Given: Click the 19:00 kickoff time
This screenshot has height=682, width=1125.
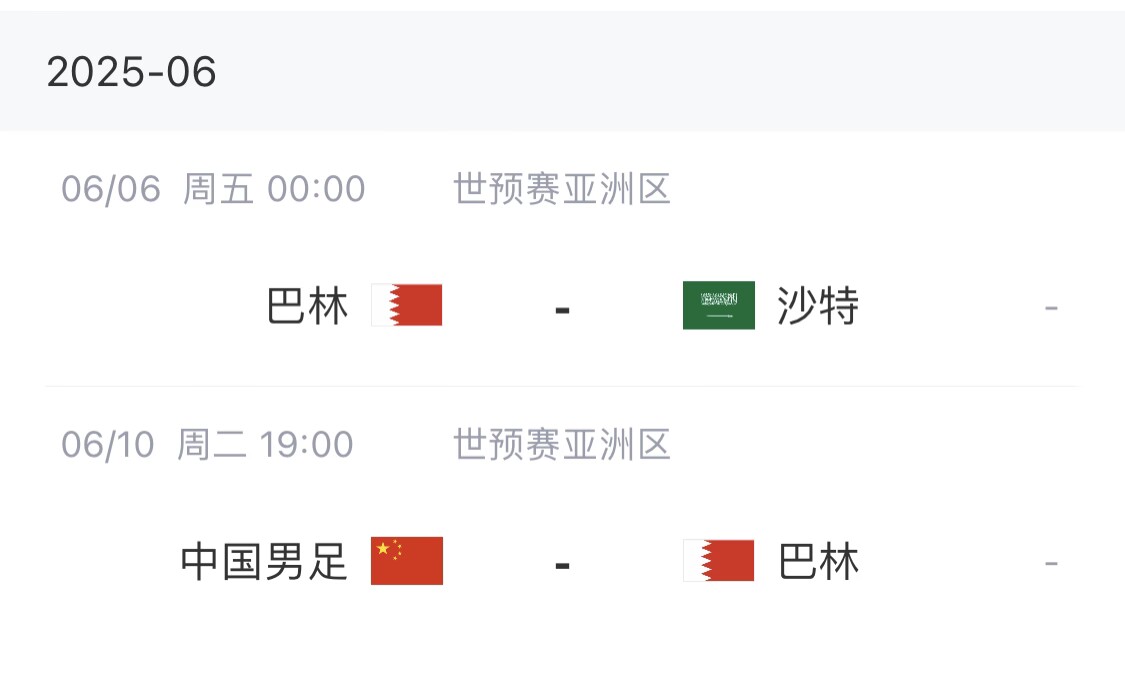Looking at the screenshot, I should (306, 445).
